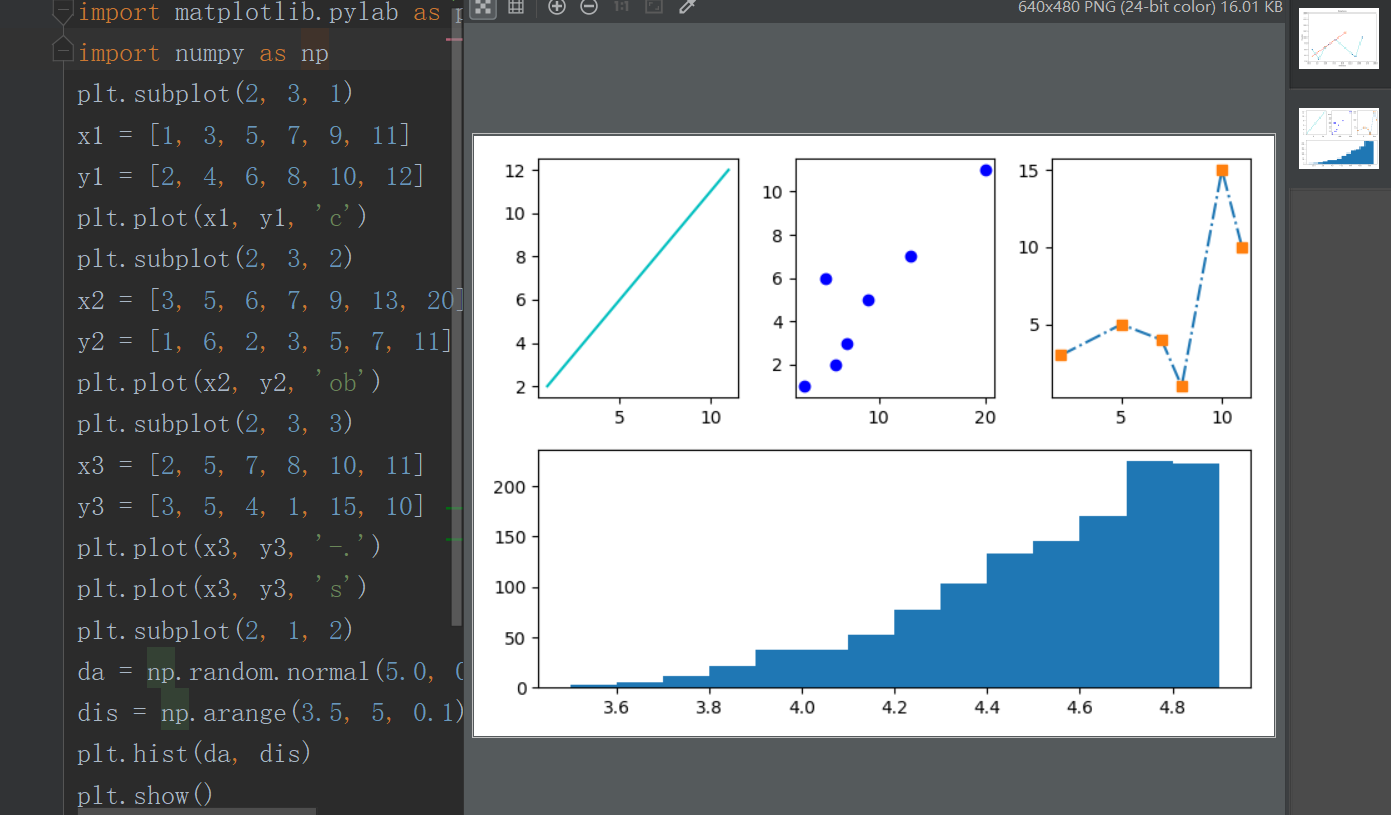Click the editor vertical scrollbar
The width and height of the screenshot is (1391, 815).
[x=457, y=330]
